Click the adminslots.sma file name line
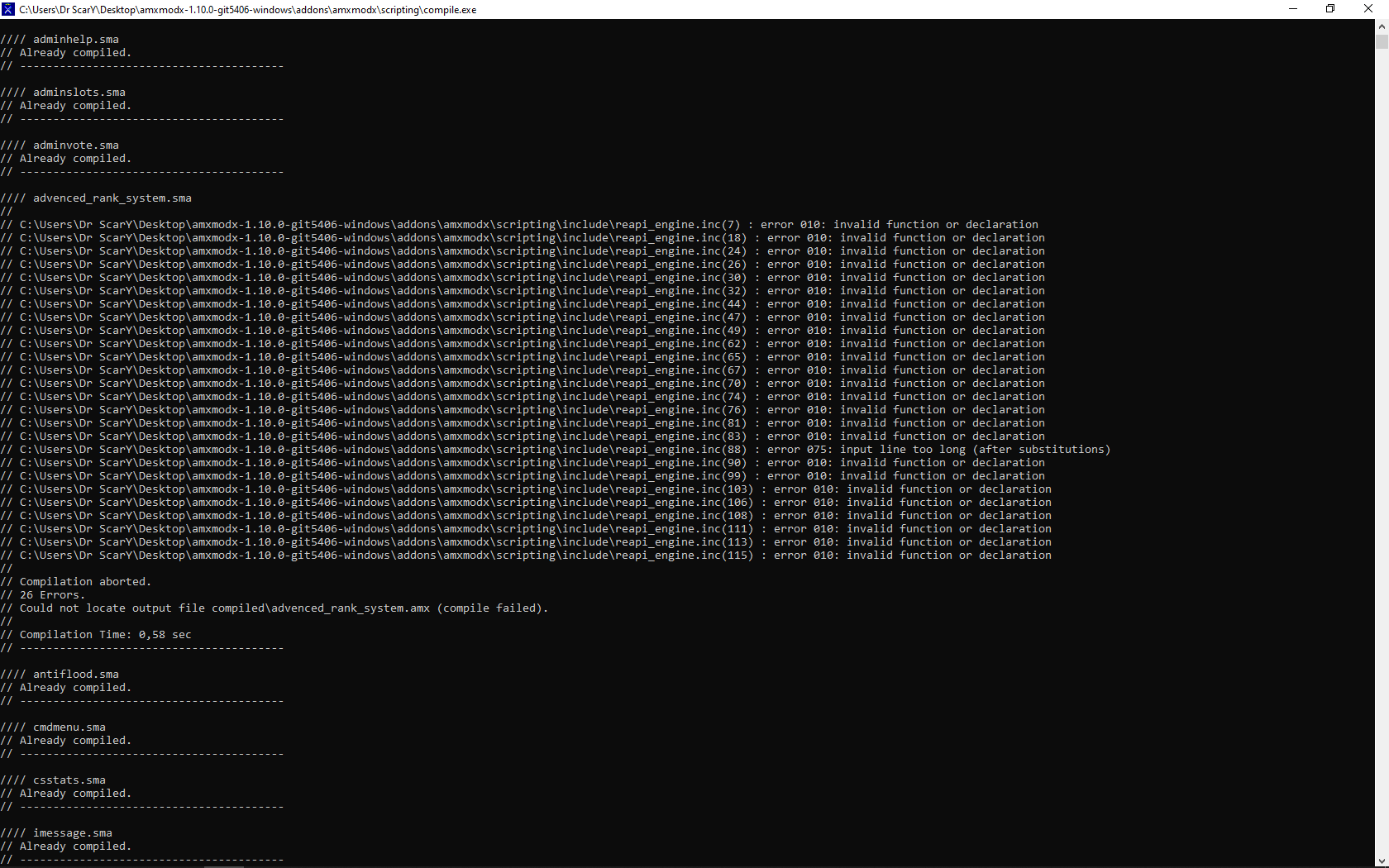 pos(79,93)
